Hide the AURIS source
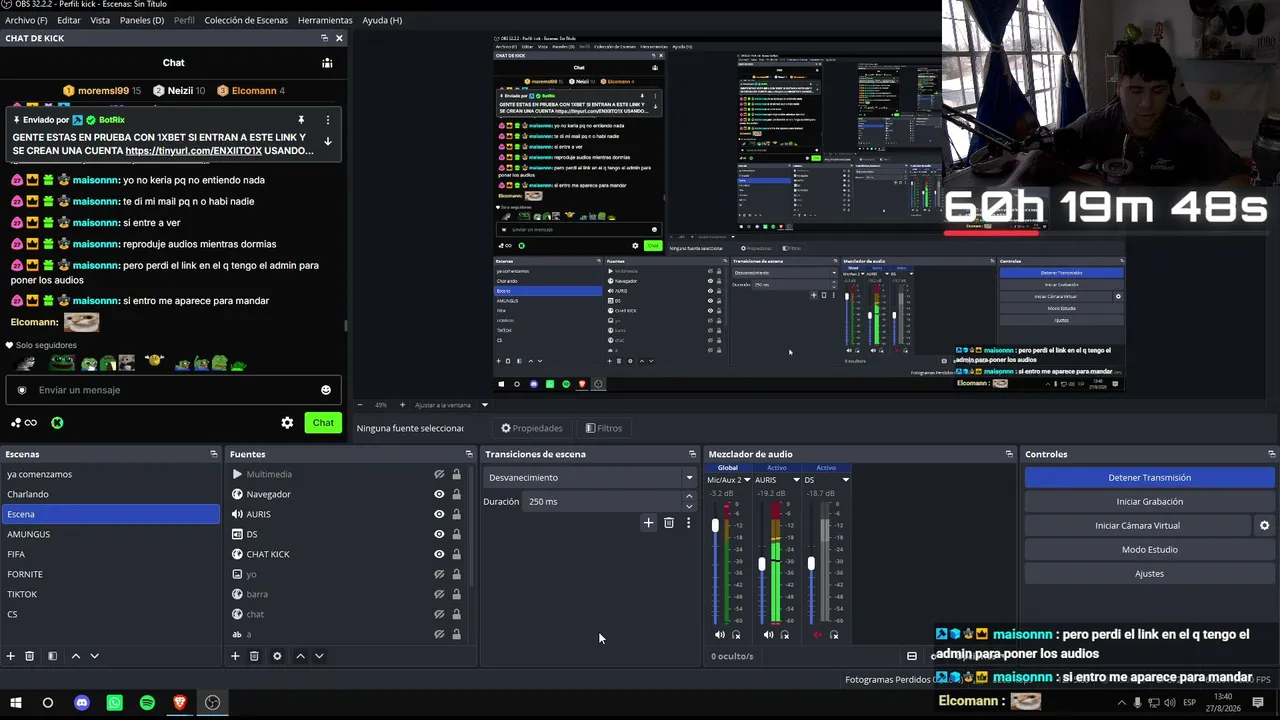 439,514
